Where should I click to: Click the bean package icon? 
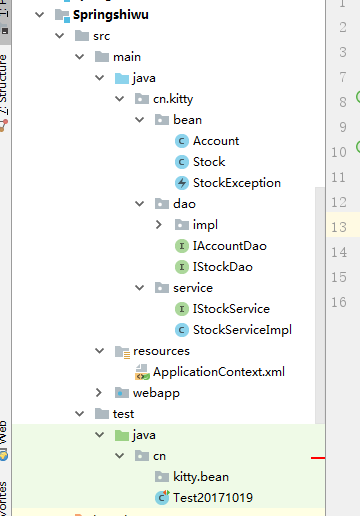click(162, 120)
